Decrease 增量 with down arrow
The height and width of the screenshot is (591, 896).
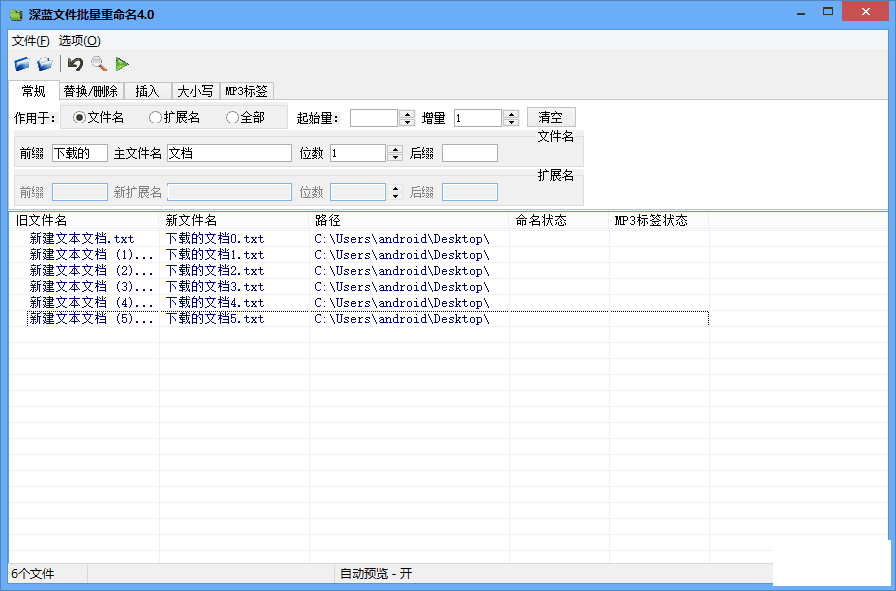click(x=512, y=122)
